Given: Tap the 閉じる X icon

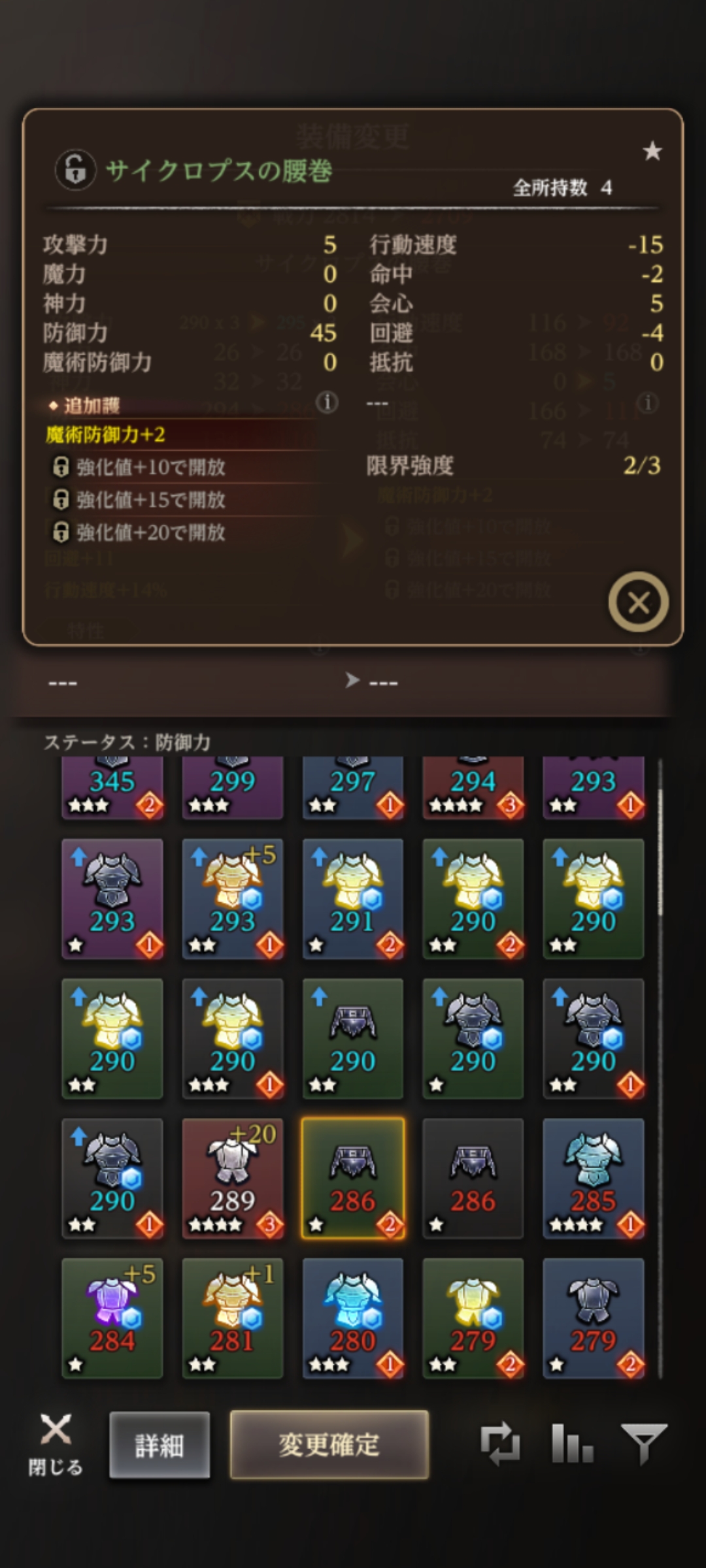Looking at the screenshot, I should (56, 1444).
